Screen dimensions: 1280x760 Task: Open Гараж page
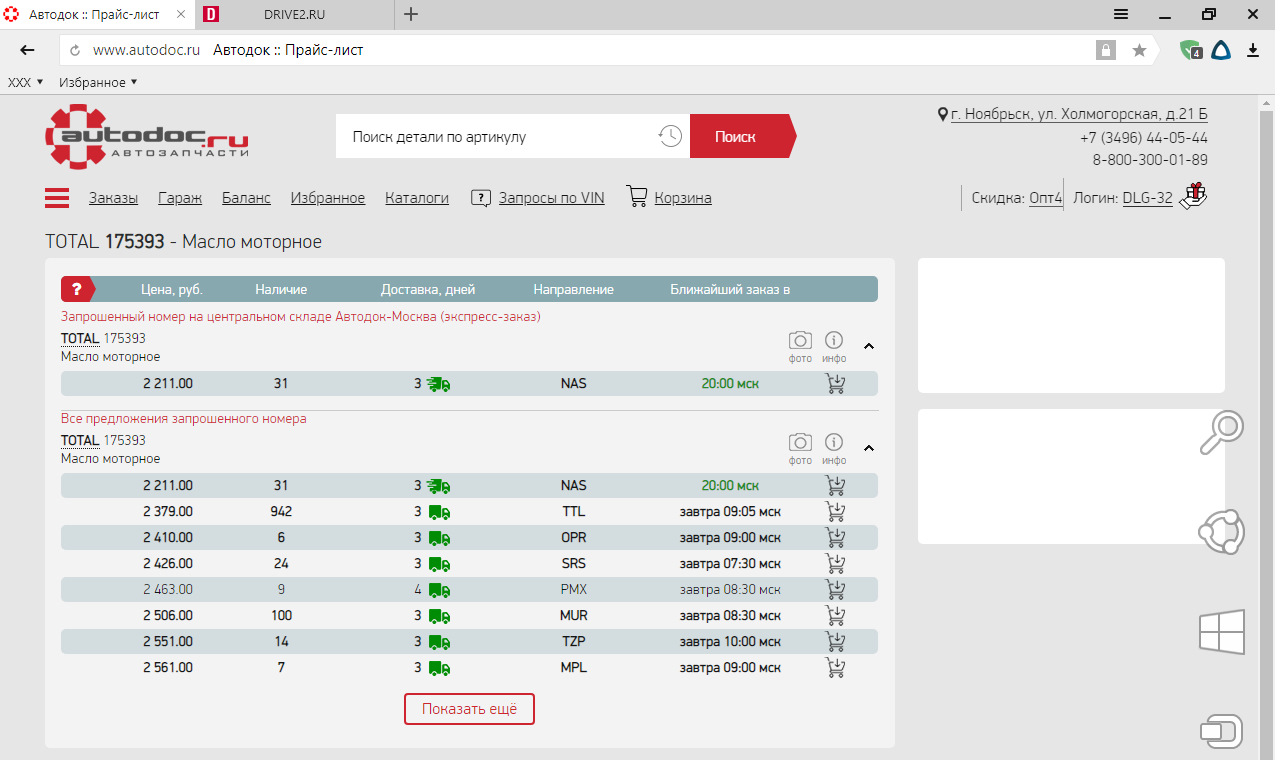click(x=180, y=198)
